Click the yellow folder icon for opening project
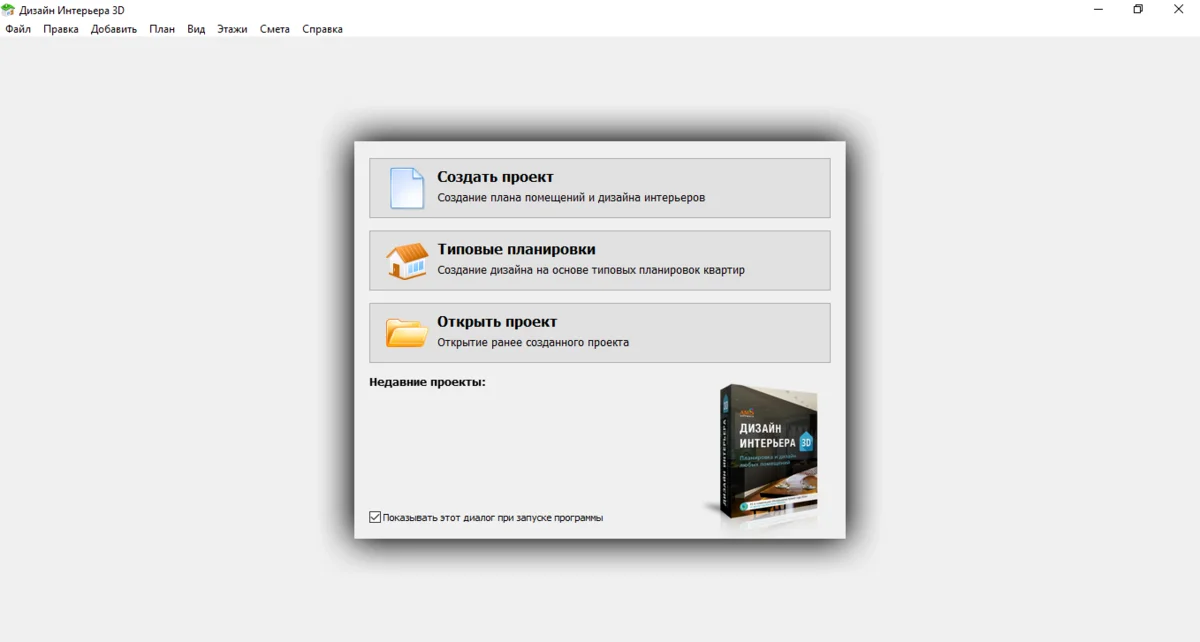This screenshot has width=1200, height=642. pos(407,333)
